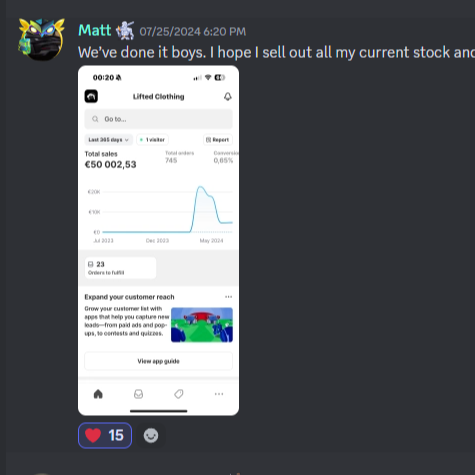Open the Report button

point(218,140)
